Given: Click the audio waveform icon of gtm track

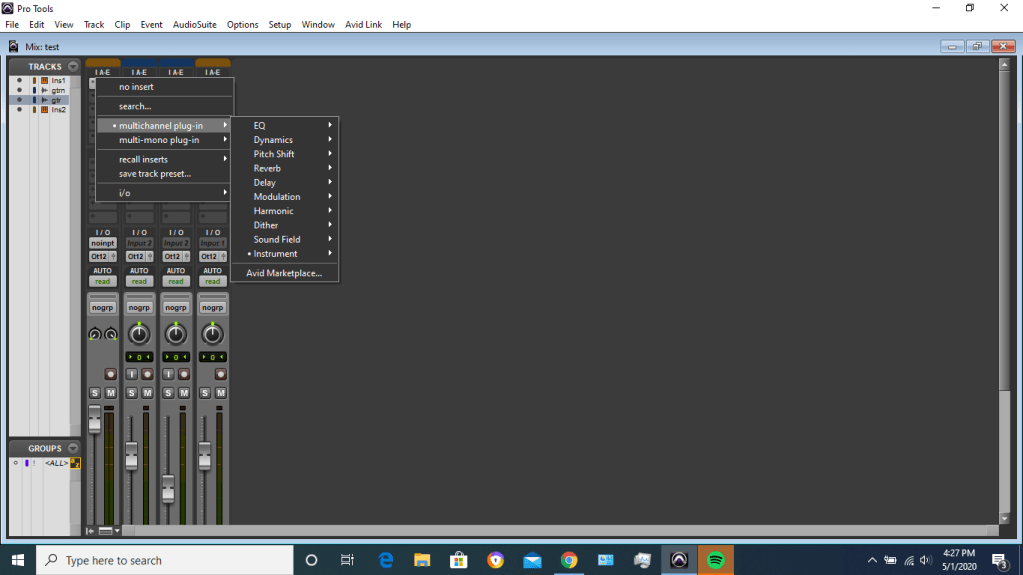Looking at the screenshot, I should (x=45, y=90).
